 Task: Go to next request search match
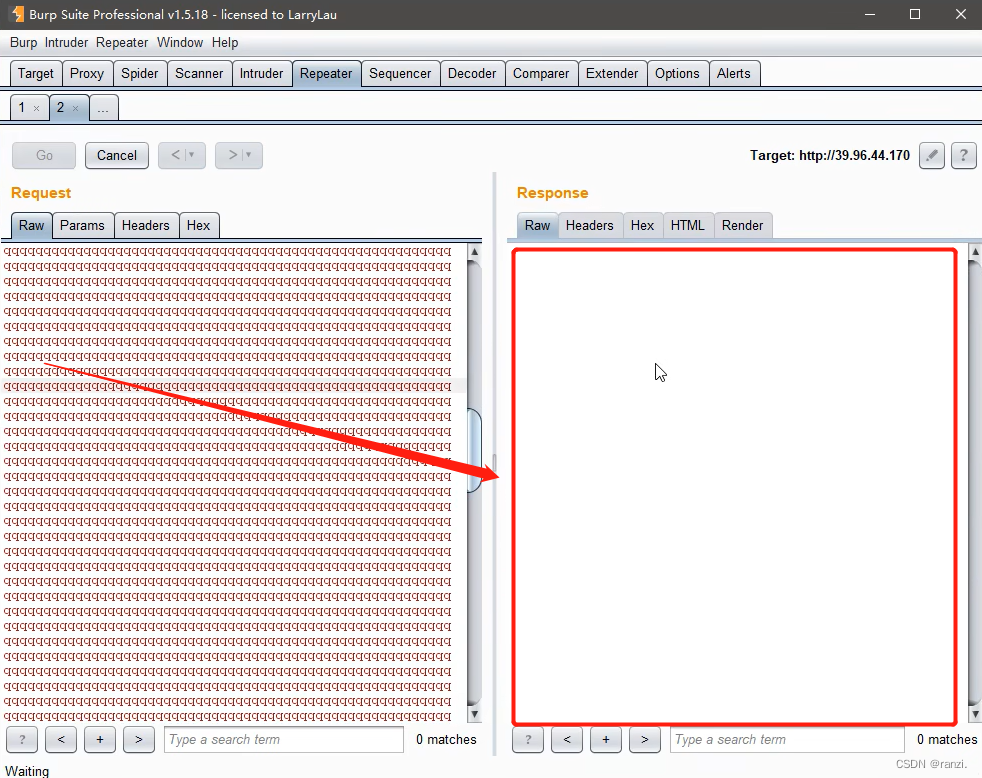click(x=139, y=740)
